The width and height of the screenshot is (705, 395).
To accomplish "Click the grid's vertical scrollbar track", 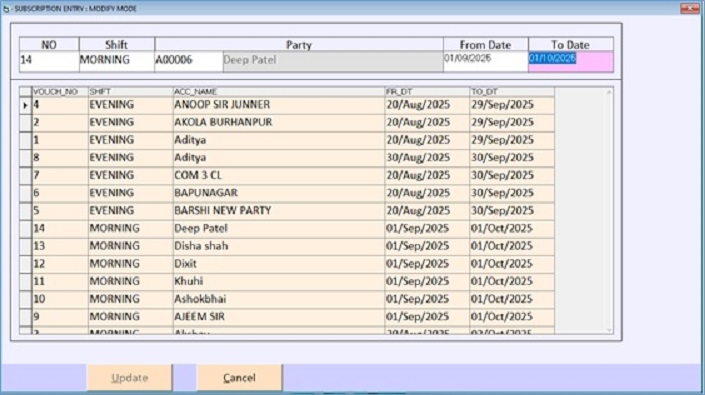I will [609, 211].
